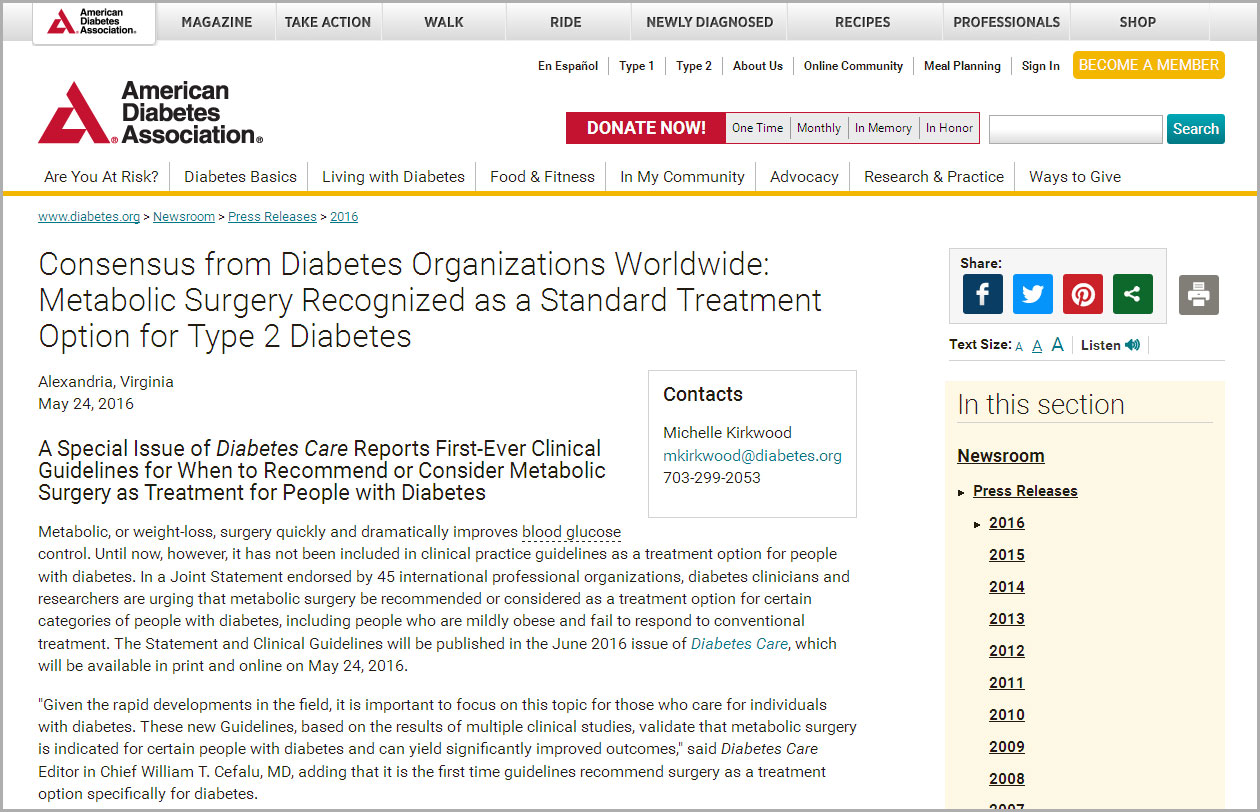The height and width of the screenshot is (812, 1260).
Task: Expand the 2016 sidebar arrow
Action: pyautogui.click(x=978, y=524)
